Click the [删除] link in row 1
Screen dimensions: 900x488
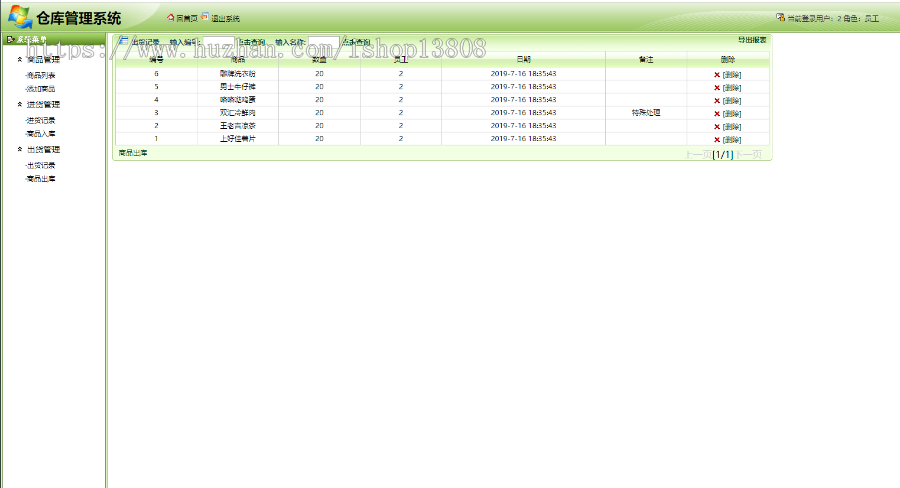732,140
